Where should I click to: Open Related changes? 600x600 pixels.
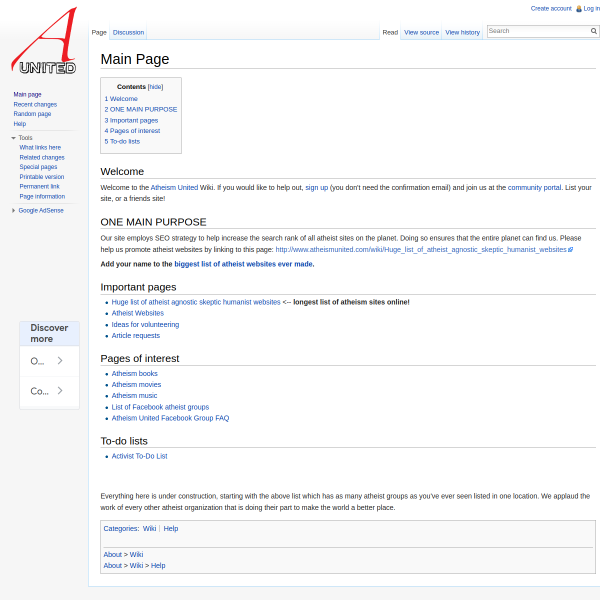pos(42,158)
